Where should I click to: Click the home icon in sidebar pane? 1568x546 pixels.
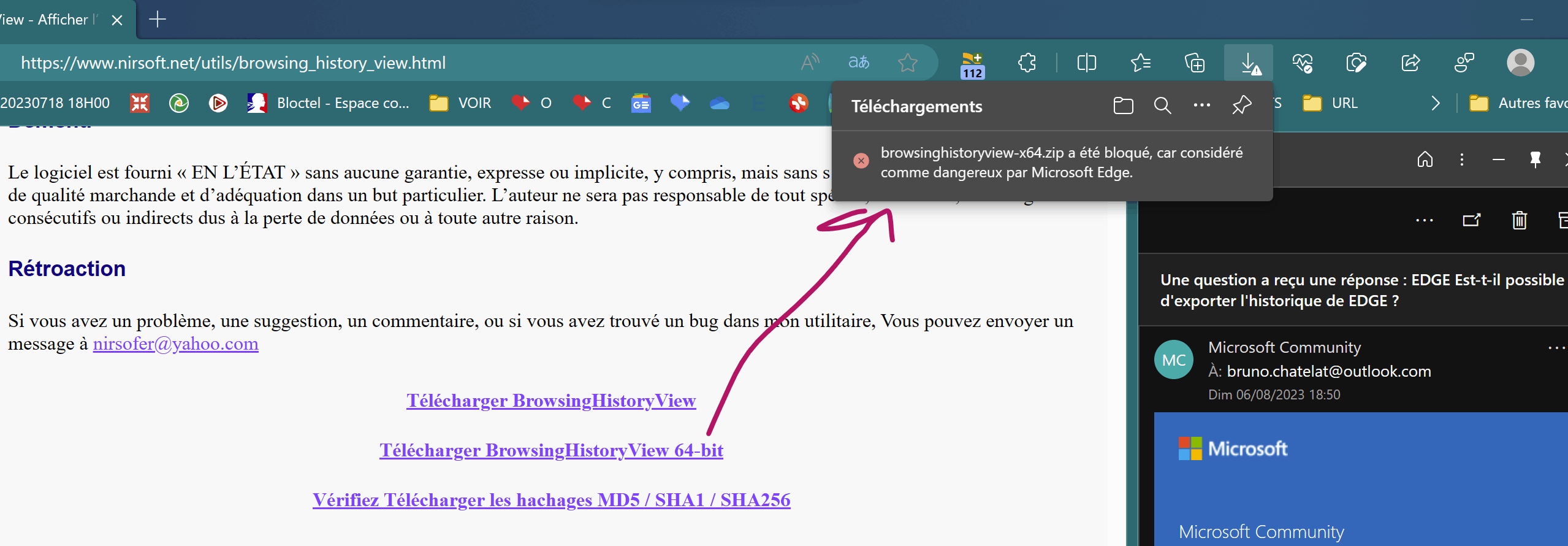pos(1425,160)
